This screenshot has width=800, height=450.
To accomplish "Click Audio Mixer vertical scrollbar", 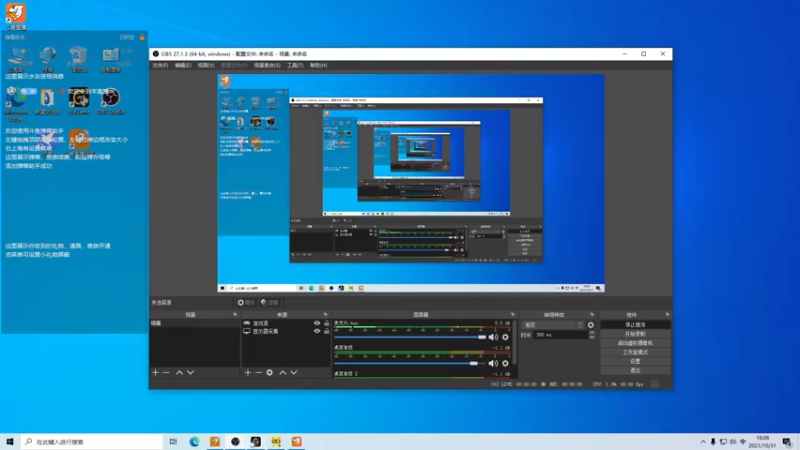I will (x=514, y=342).
